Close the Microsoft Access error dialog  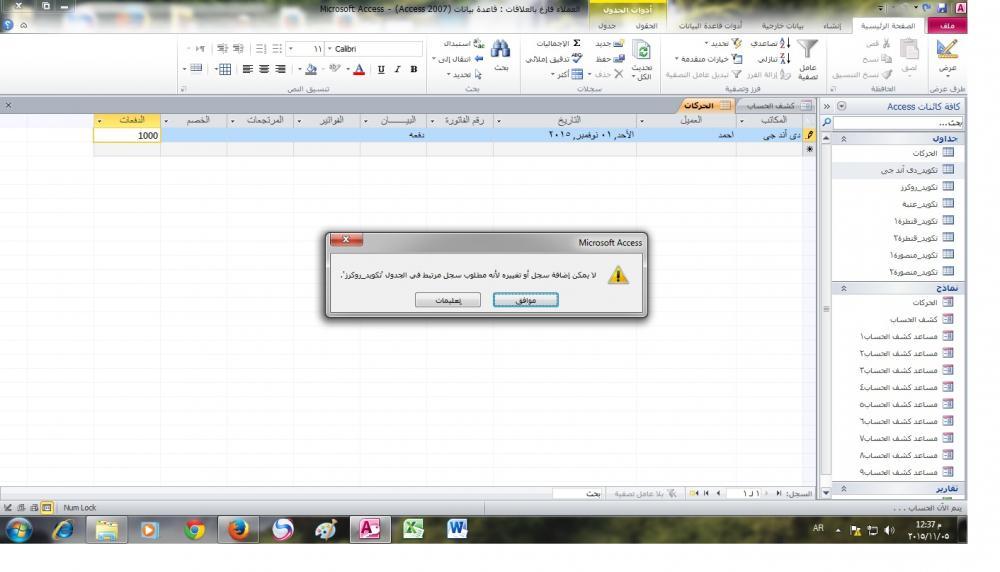tap(346, 240)
